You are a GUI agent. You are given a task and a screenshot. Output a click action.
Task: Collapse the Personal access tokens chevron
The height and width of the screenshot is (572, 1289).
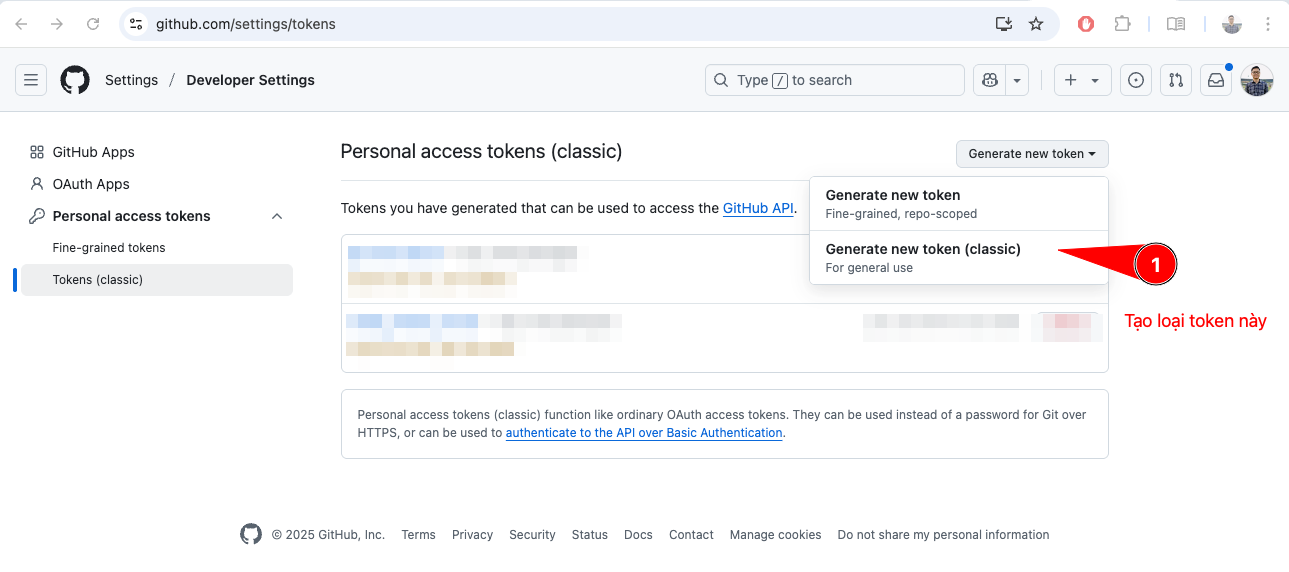click(277, 216)
